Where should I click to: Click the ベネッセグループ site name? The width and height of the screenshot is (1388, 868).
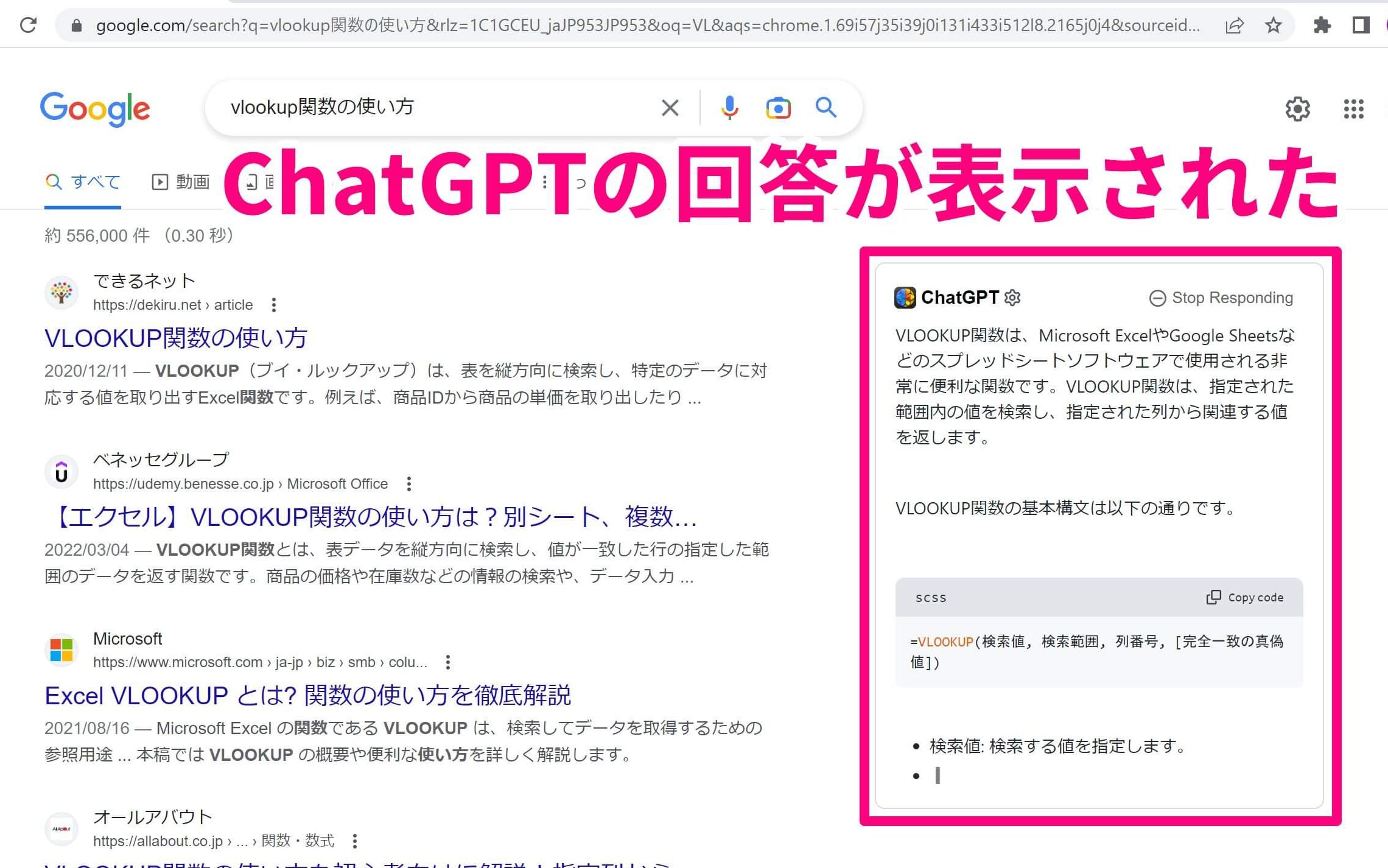(161, 460)
